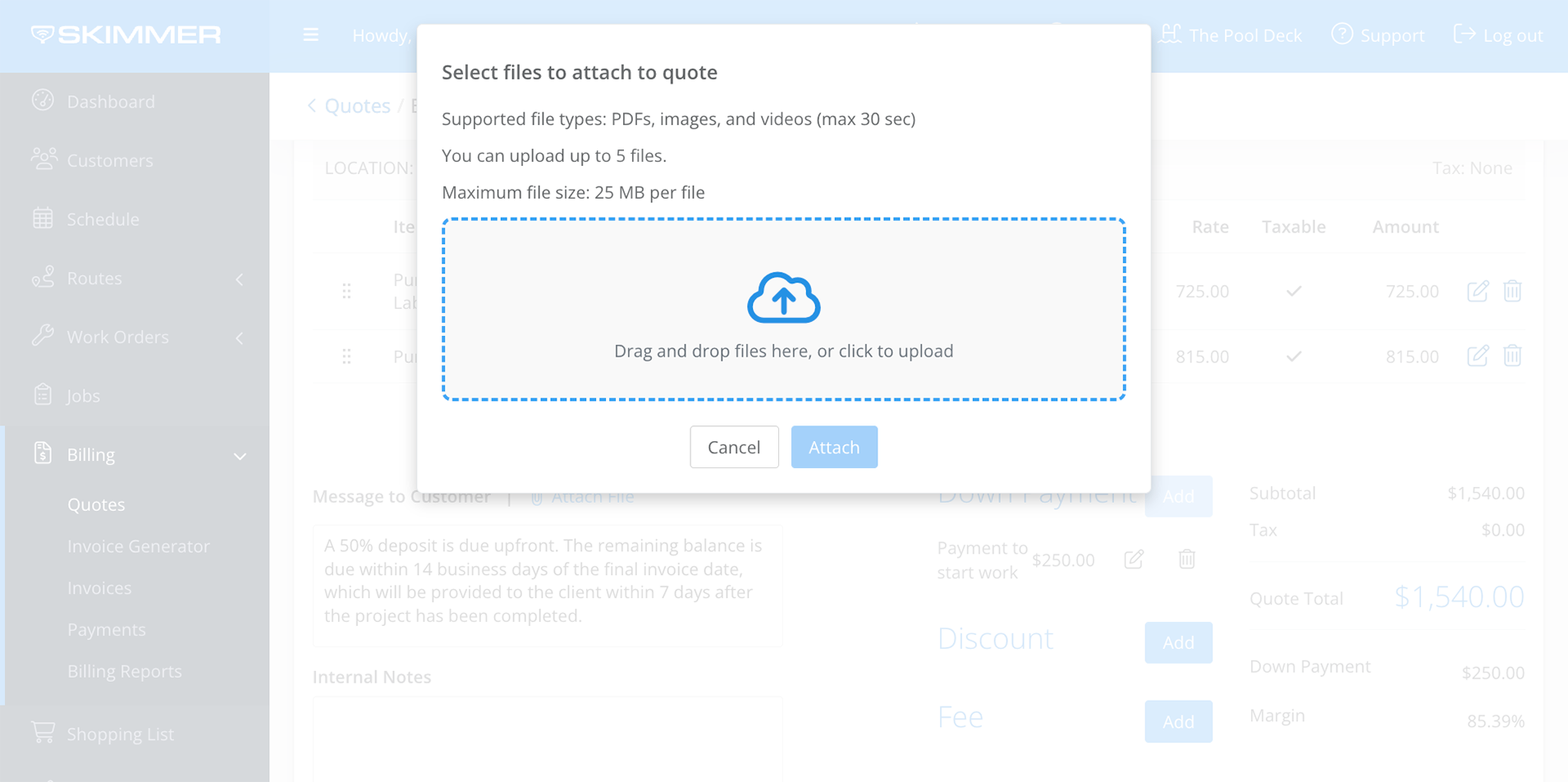This screenshot has width=1568, height=782.
Task: Add a Discount
Action: coord(1178,642)
